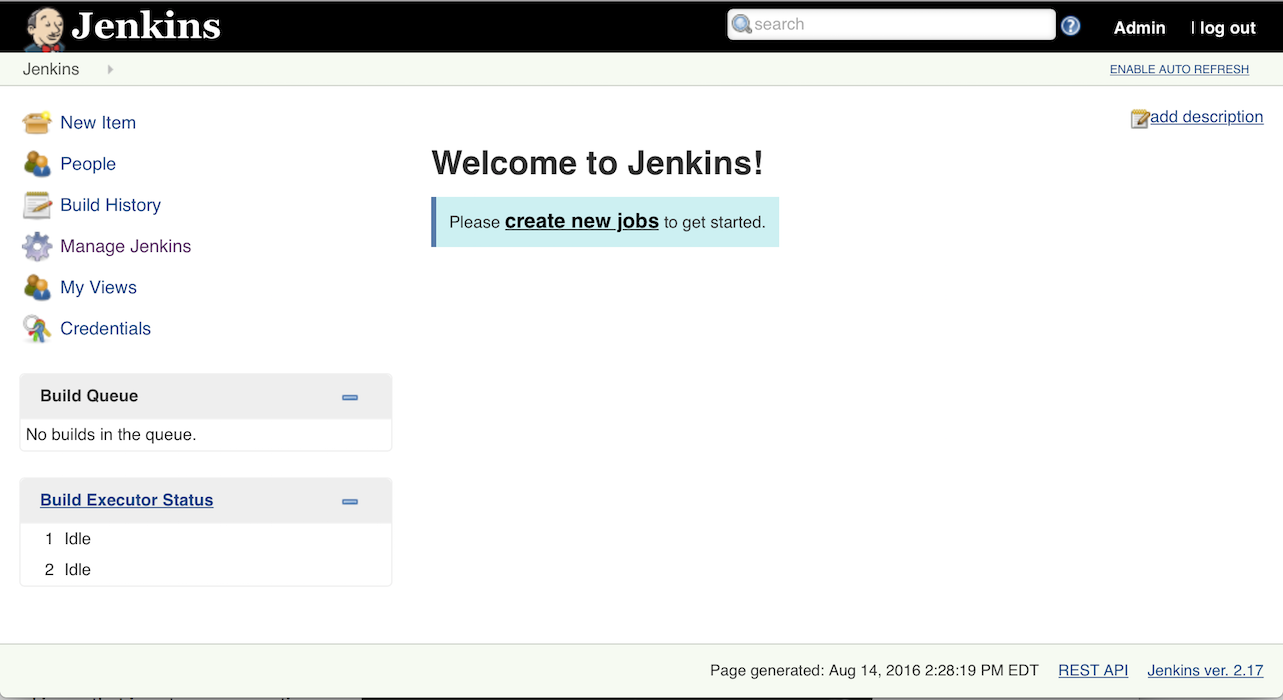
Task: Open My Views link
Action: (x=98, y=287)
